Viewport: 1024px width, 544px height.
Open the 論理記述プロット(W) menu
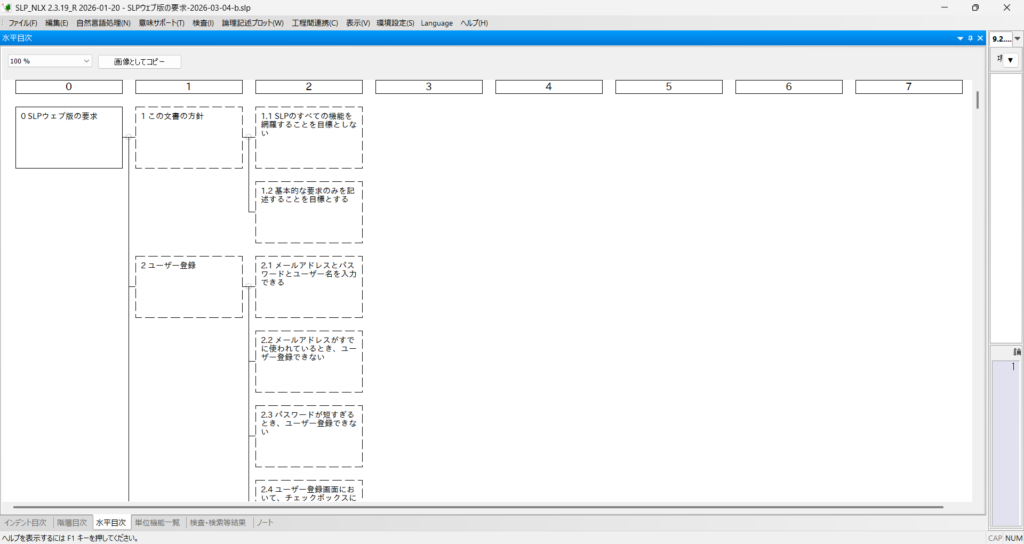252,22
